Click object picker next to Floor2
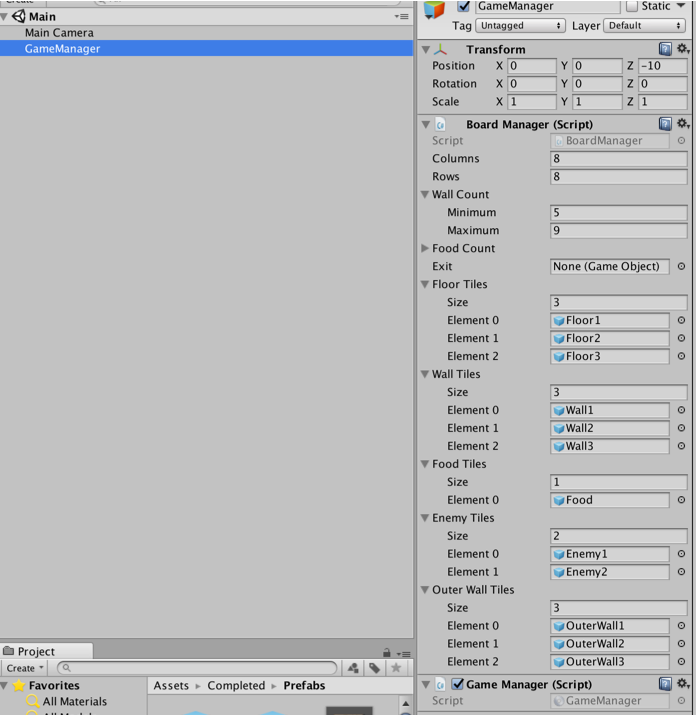This screenshot has width=697, height=715. [x=681, y=338]
